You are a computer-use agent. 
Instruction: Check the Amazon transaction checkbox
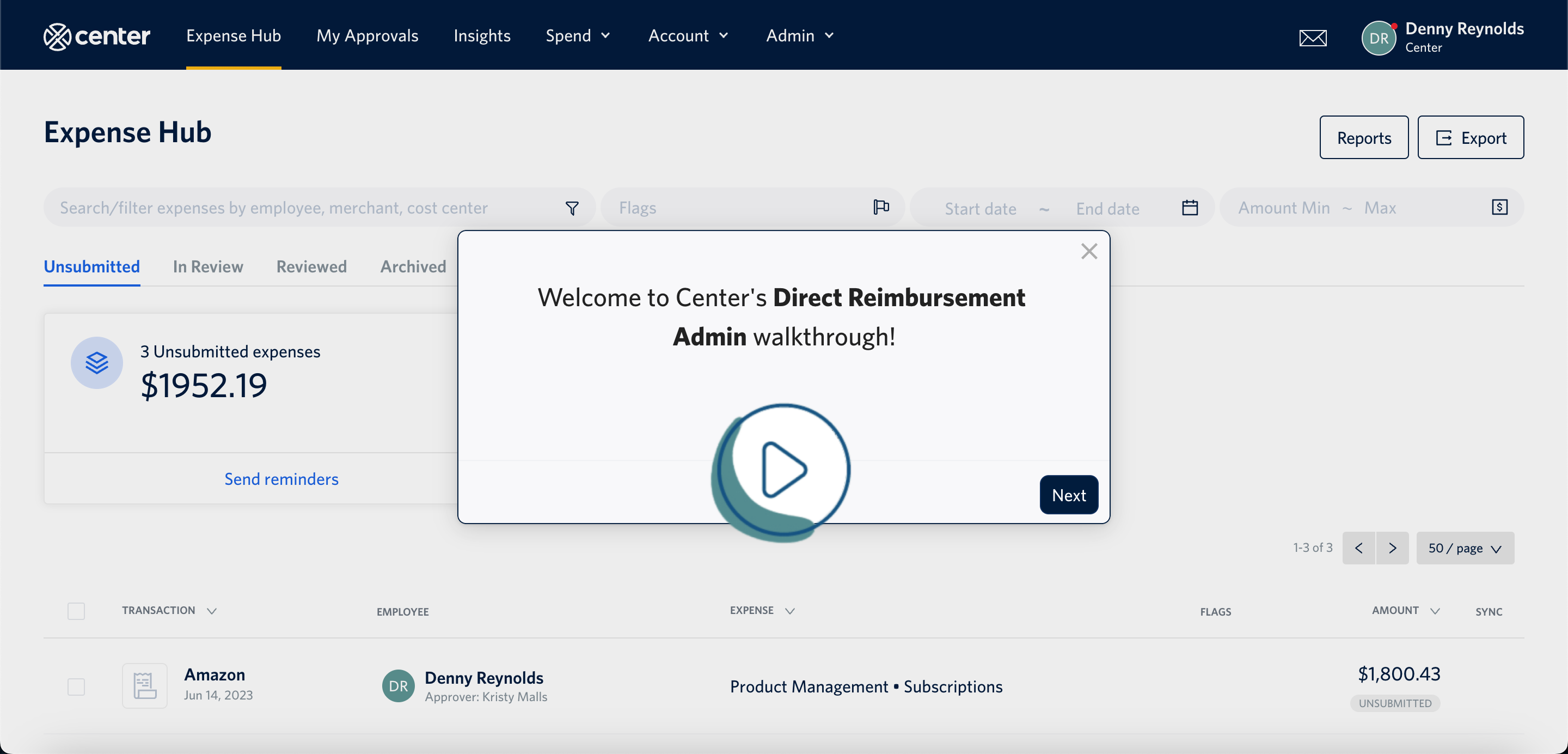pyautogui.click(x=76, y=686)
